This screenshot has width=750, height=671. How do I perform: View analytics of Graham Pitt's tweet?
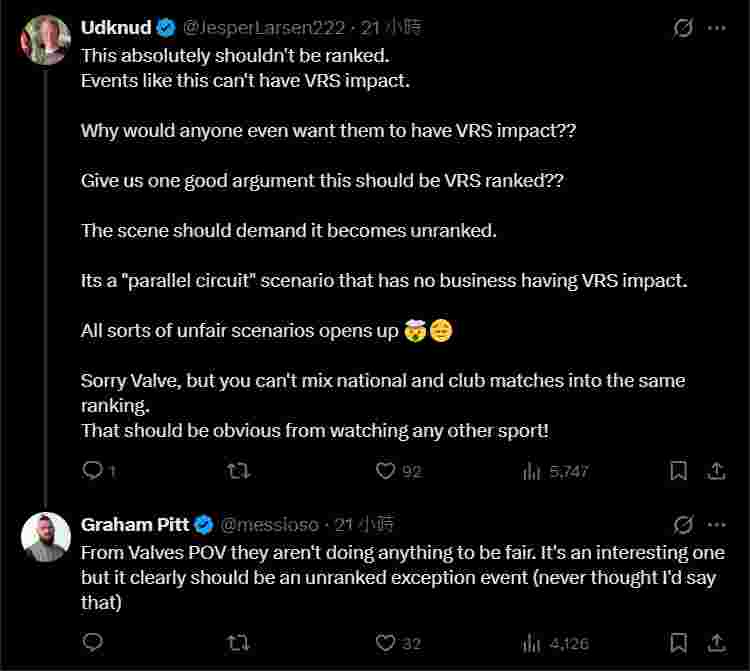[x=532, y=642]
